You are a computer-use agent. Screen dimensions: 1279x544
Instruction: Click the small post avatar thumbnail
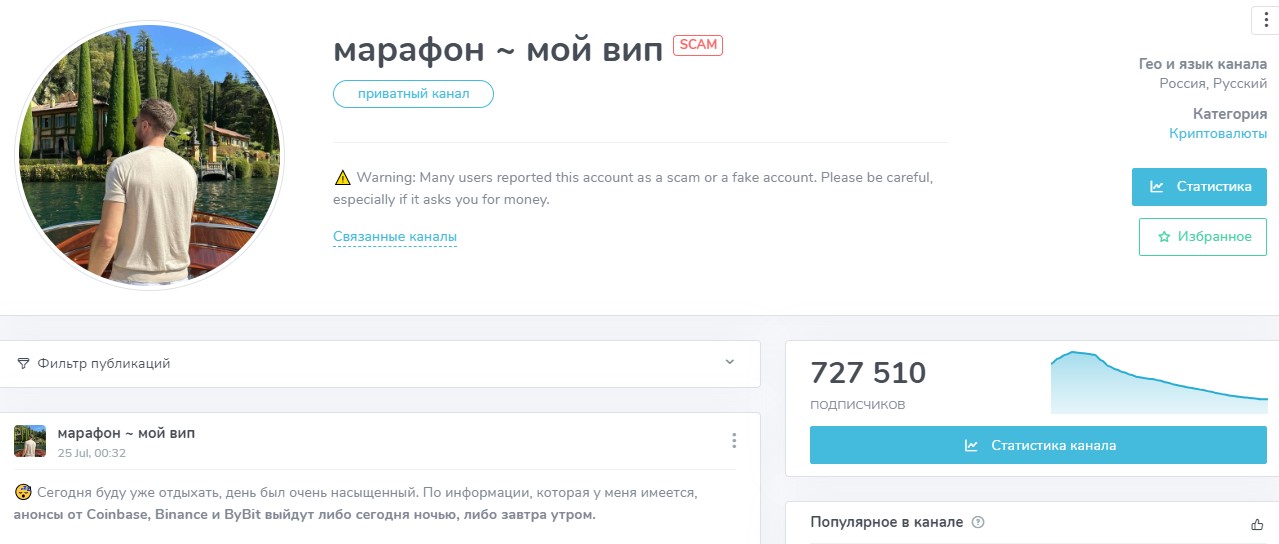(x=30, y=441)
